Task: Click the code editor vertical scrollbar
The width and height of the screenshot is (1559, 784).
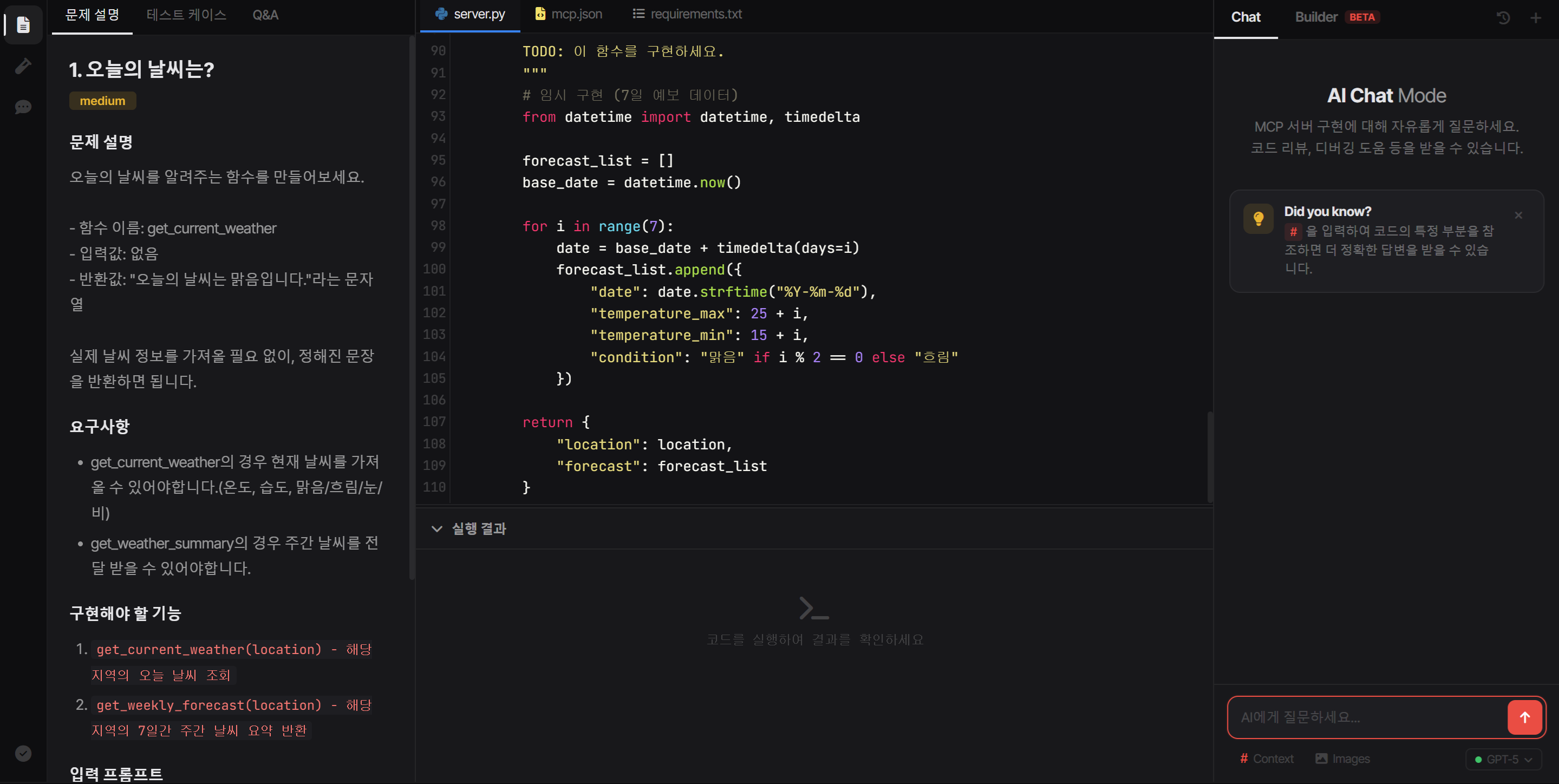Action: (x=1210, y=456)
